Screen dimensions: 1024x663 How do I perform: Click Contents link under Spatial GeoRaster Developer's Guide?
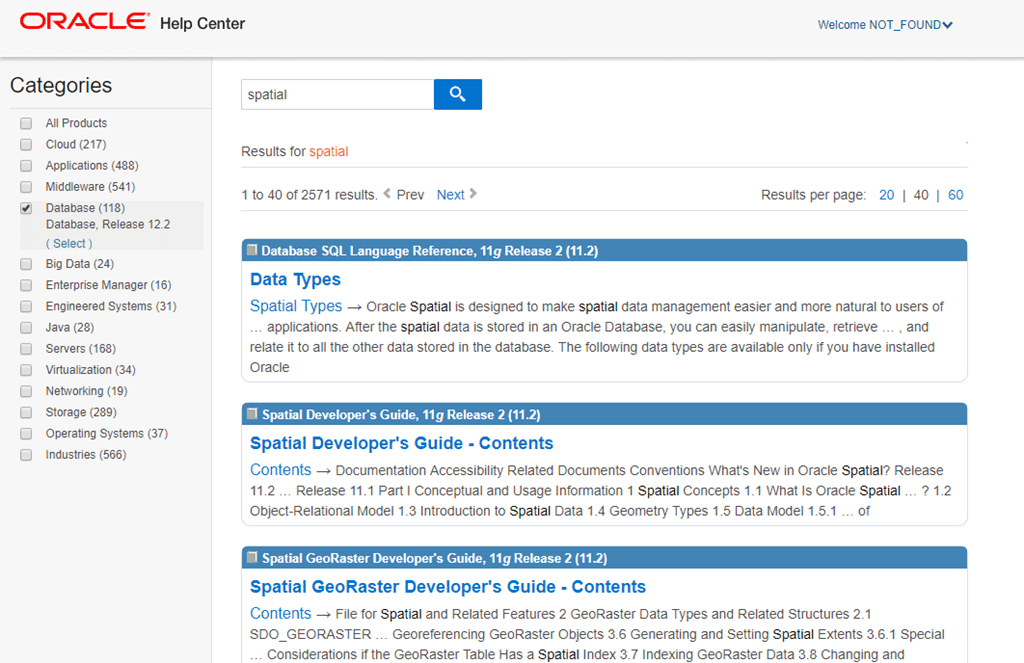pos(281,613)
